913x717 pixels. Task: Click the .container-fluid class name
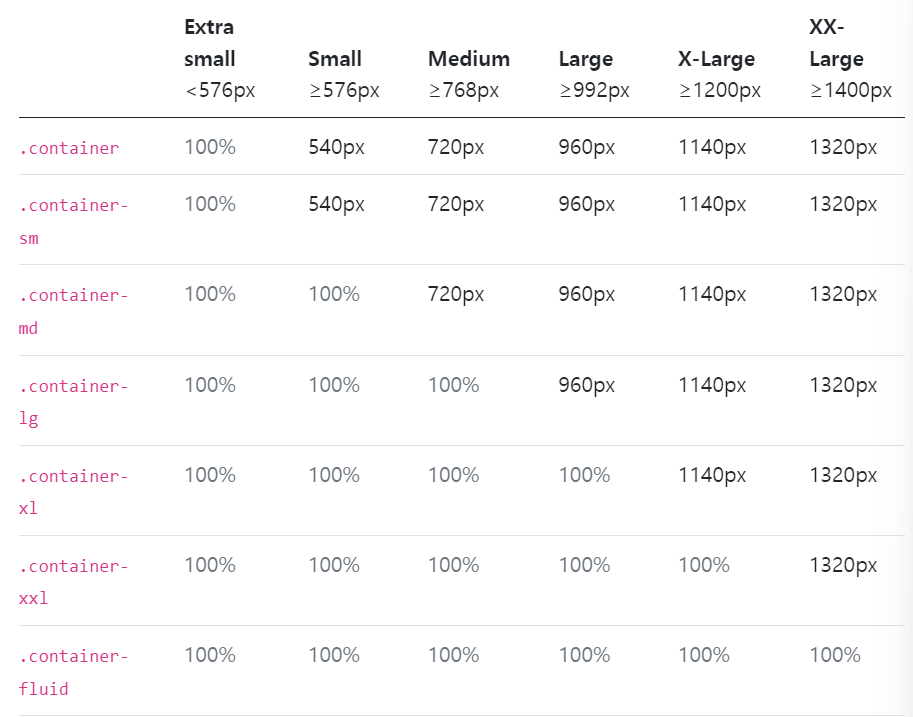74,672
